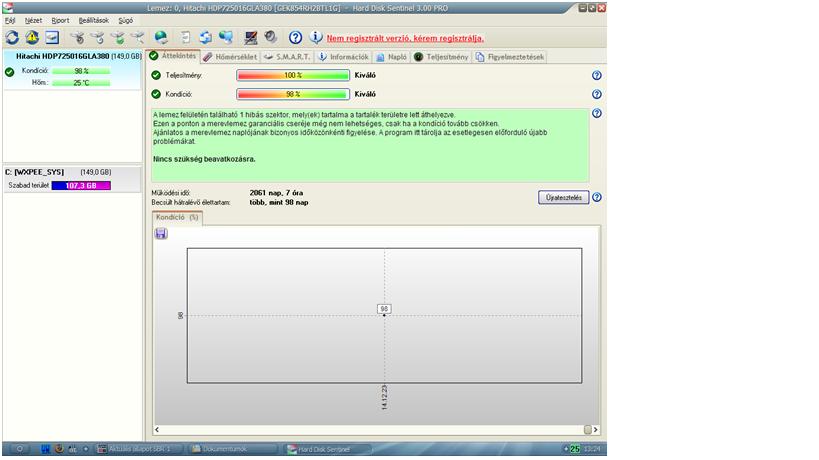Click the blue info 'i' toolbar icon
This screenshot has height=460, width=819.
pos(315,37)
